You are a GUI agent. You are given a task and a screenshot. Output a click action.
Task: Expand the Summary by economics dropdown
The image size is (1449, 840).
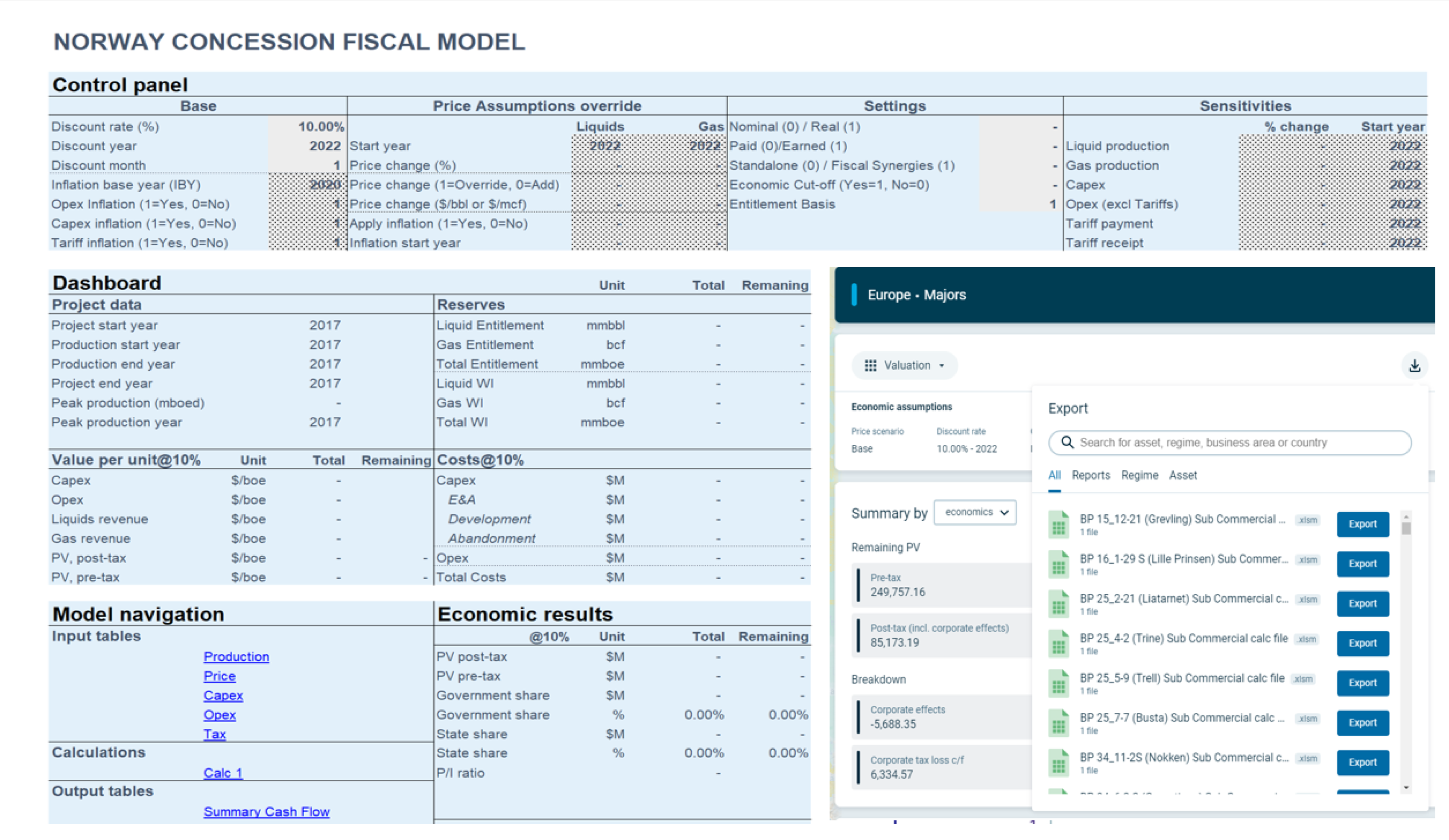pyautogui.click(x=975, y=512)
